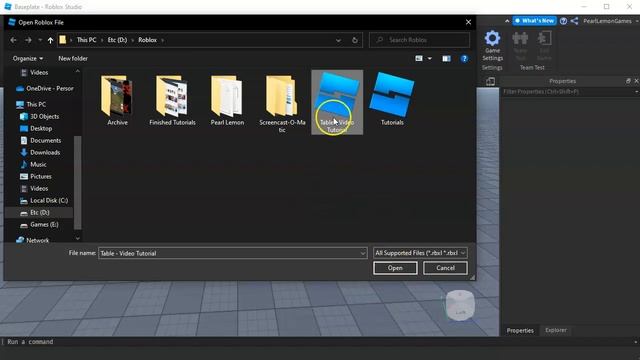The width and height of the screenshot is (640, 360).
Task: Select the Tutorials Roblox file
Action: [x=392, y=99]
